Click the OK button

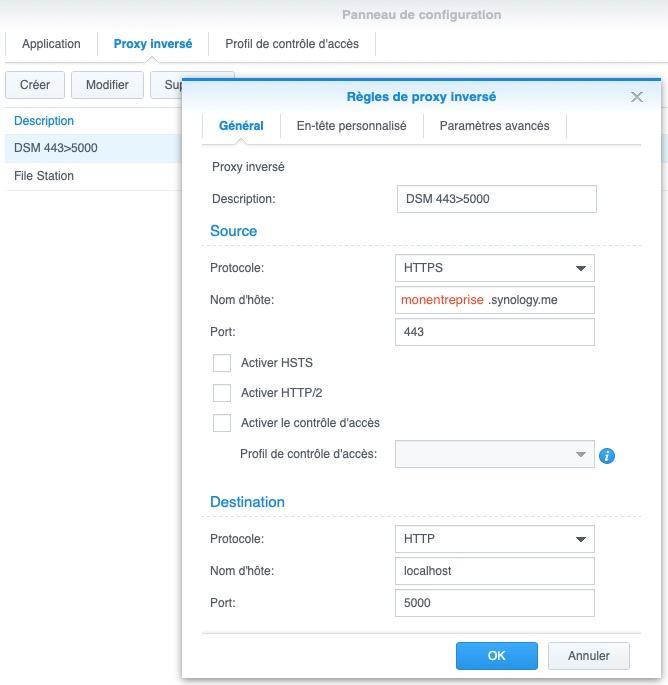tap(497, 656)
